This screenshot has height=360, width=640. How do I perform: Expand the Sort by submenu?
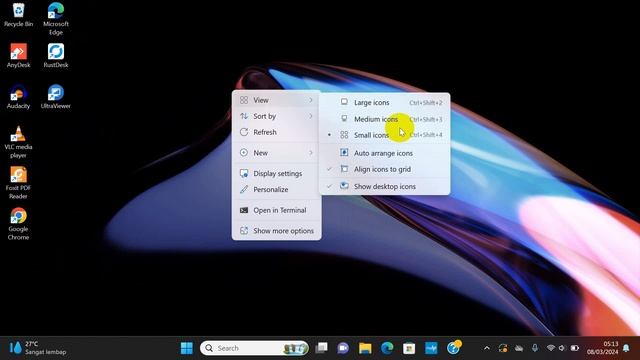click(x=276, y=116)
